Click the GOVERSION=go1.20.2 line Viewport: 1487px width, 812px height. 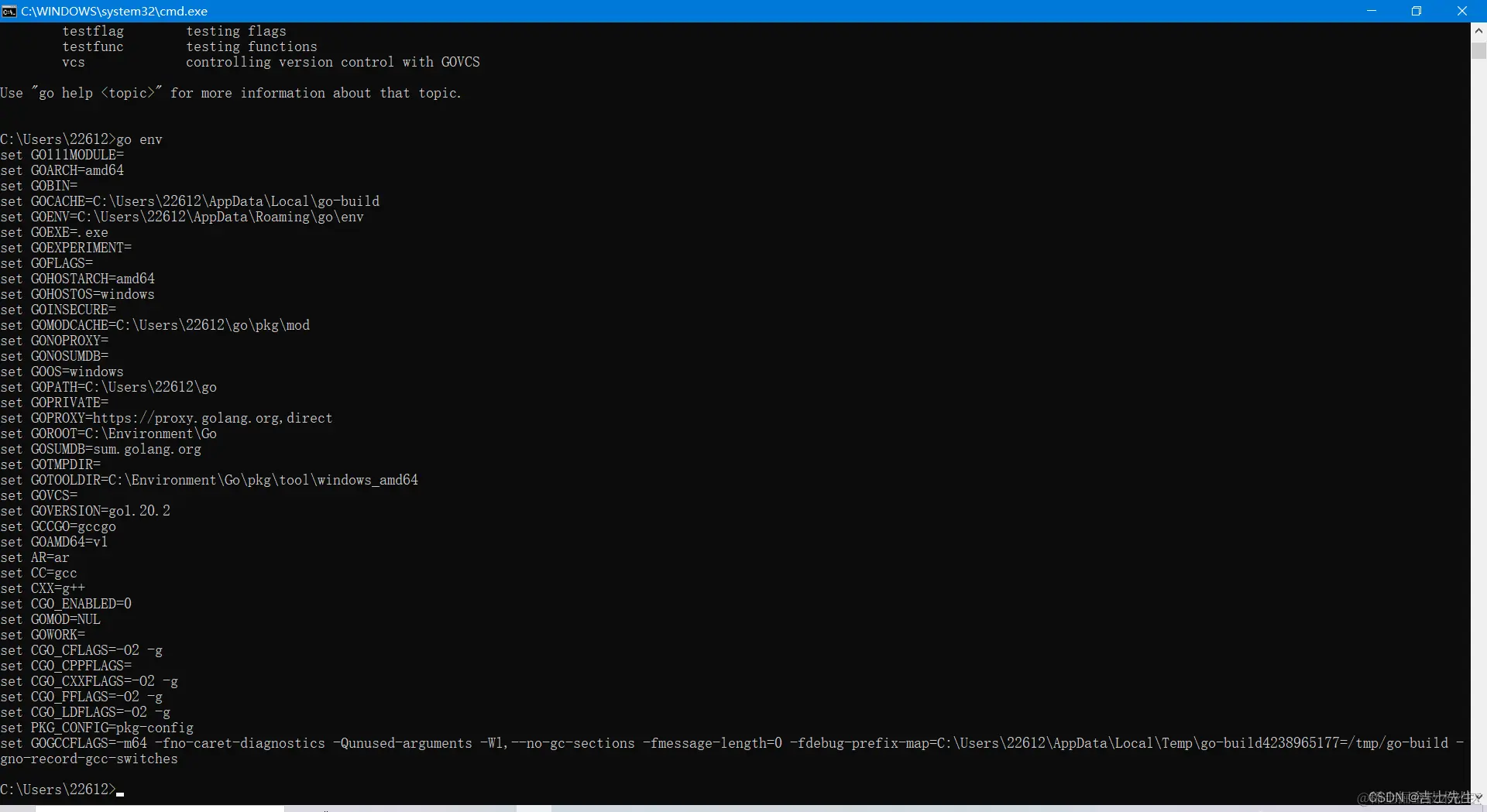pyautogui.click(x=85, y=511)
